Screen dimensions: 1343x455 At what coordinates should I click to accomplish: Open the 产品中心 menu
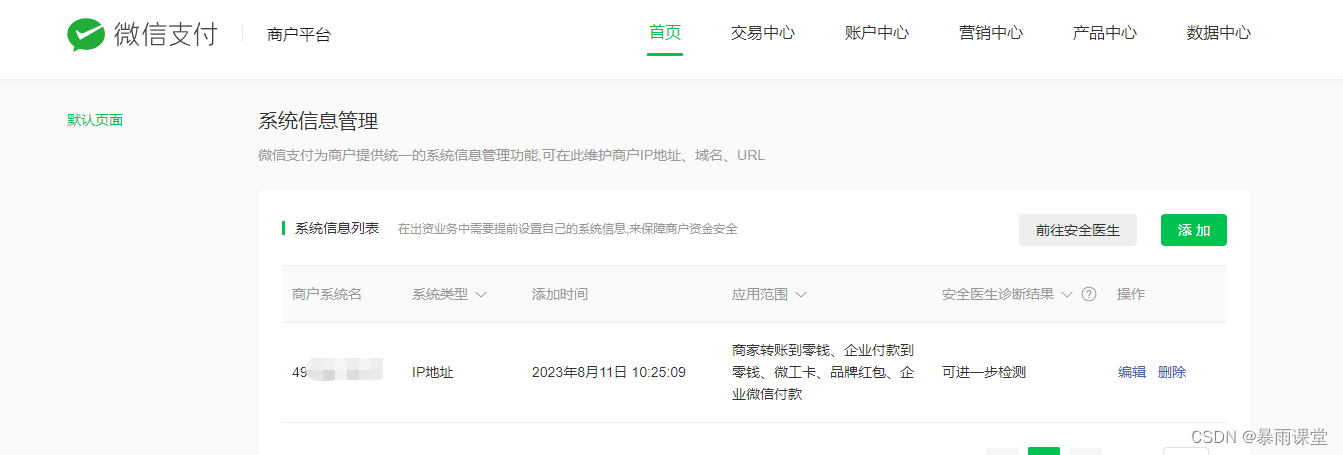[x=1105, y=32]
